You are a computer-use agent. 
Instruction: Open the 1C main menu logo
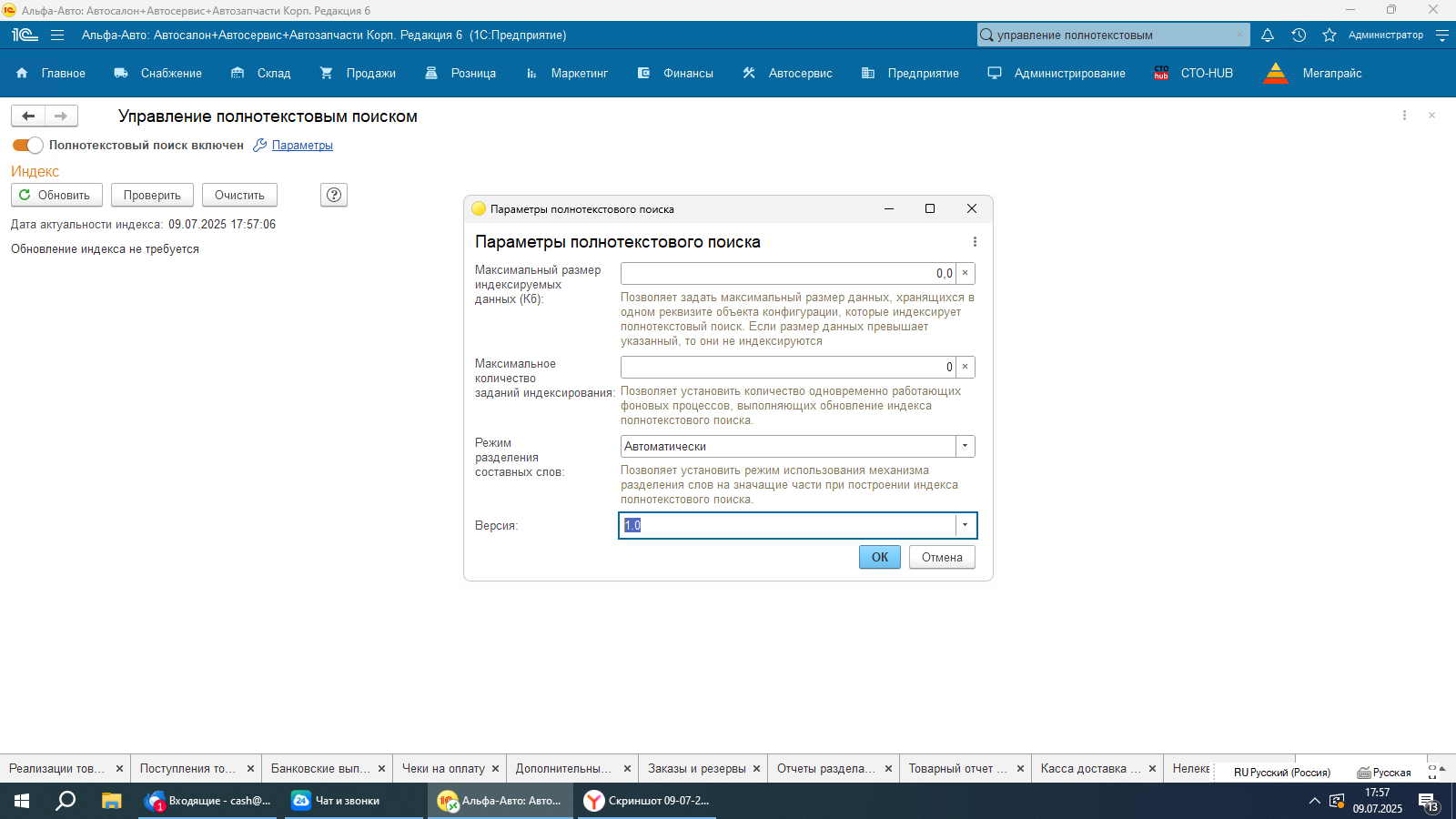(x=25, y=35)
